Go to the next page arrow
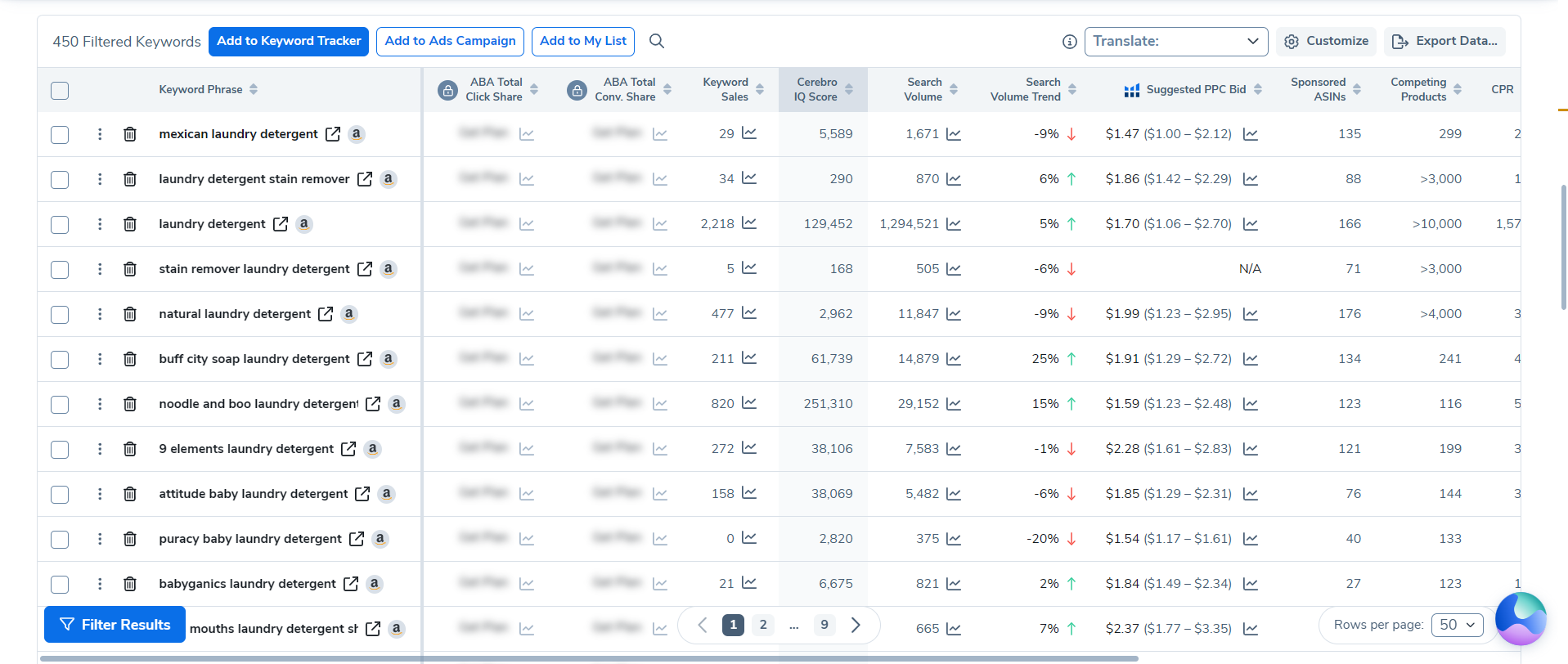The height and width of the screenshot is (664, 1568). pos(856,625)
